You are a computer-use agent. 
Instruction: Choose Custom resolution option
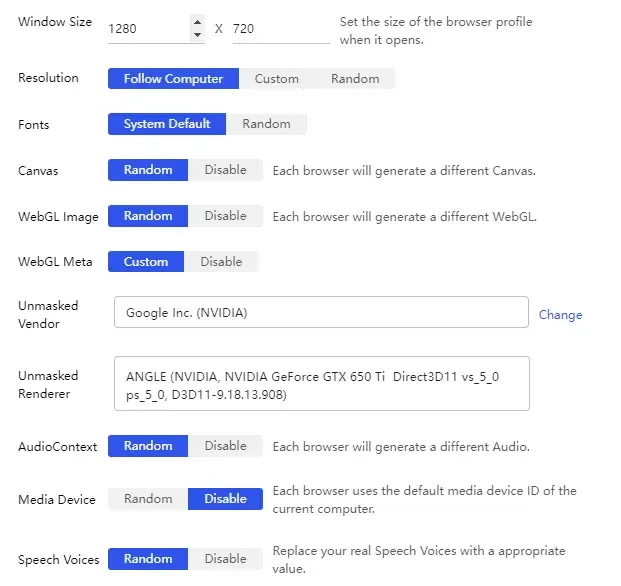tap(276, 79)
